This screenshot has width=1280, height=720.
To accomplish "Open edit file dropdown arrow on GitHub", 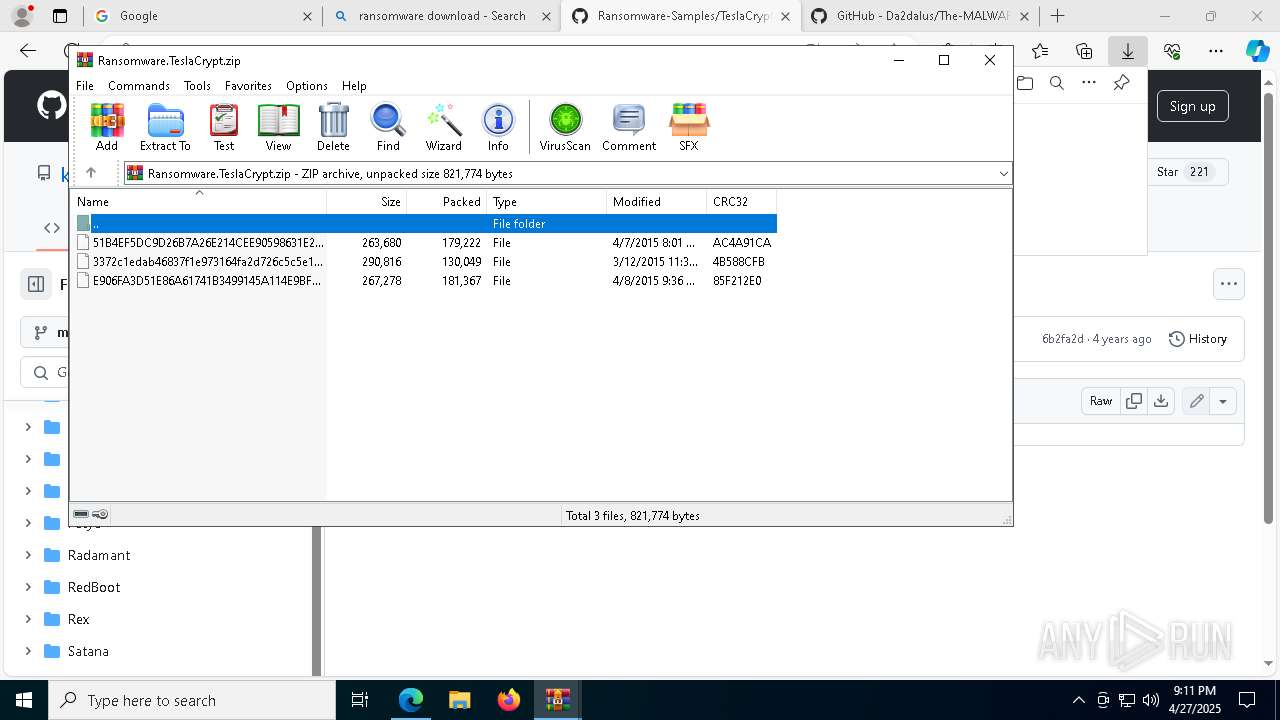I will point(1223,401).
